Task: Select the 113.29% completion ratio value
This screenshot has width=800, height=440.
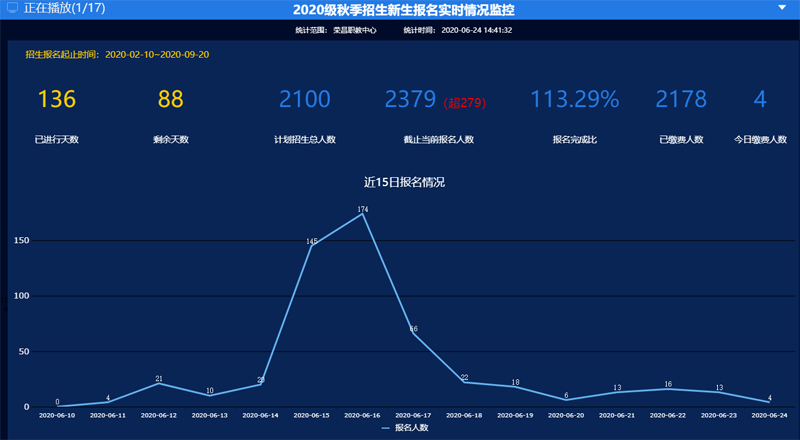Action: (x=574, y=99)
